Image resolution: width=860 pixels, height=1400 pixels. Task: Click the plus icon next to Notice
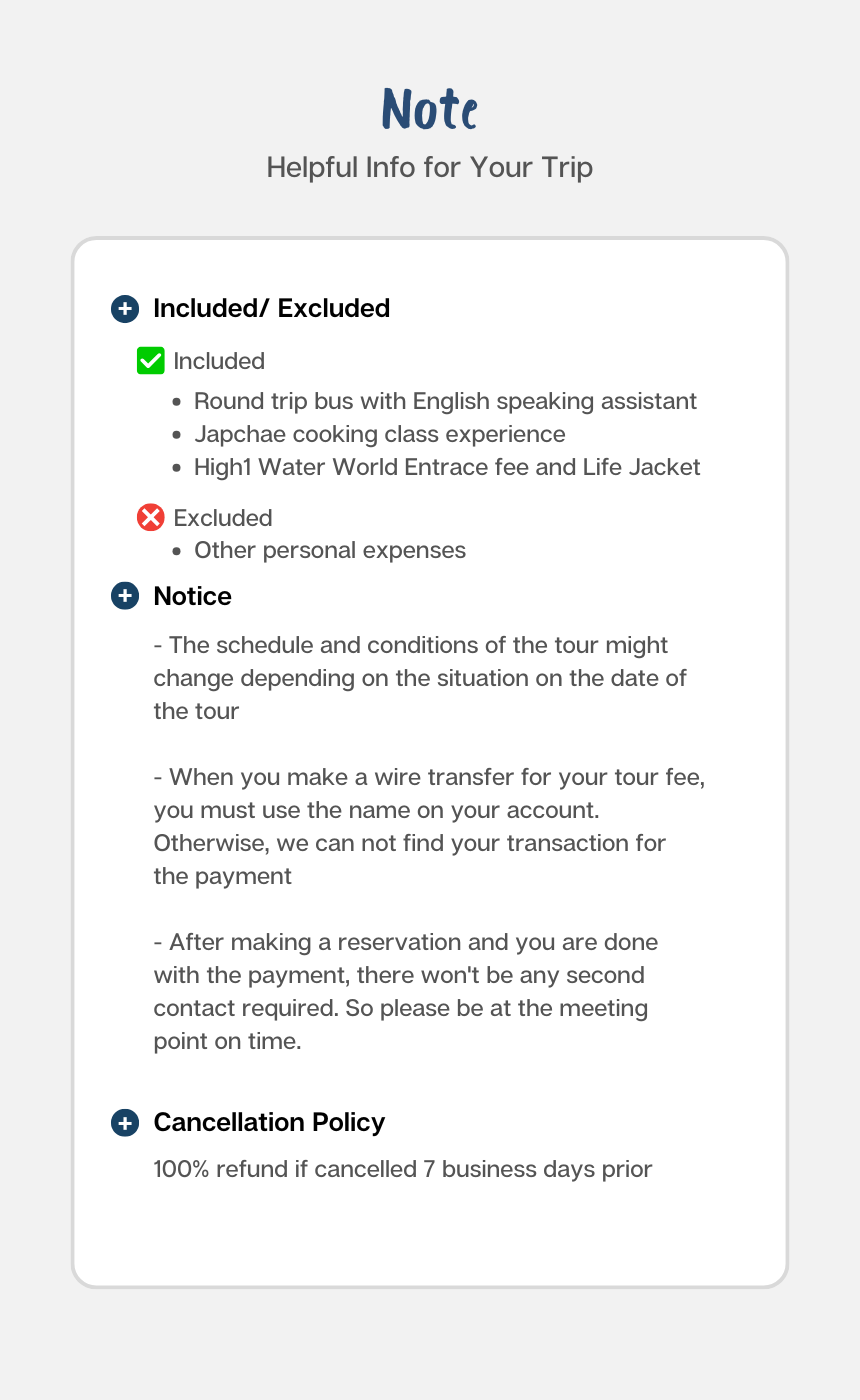124,596
